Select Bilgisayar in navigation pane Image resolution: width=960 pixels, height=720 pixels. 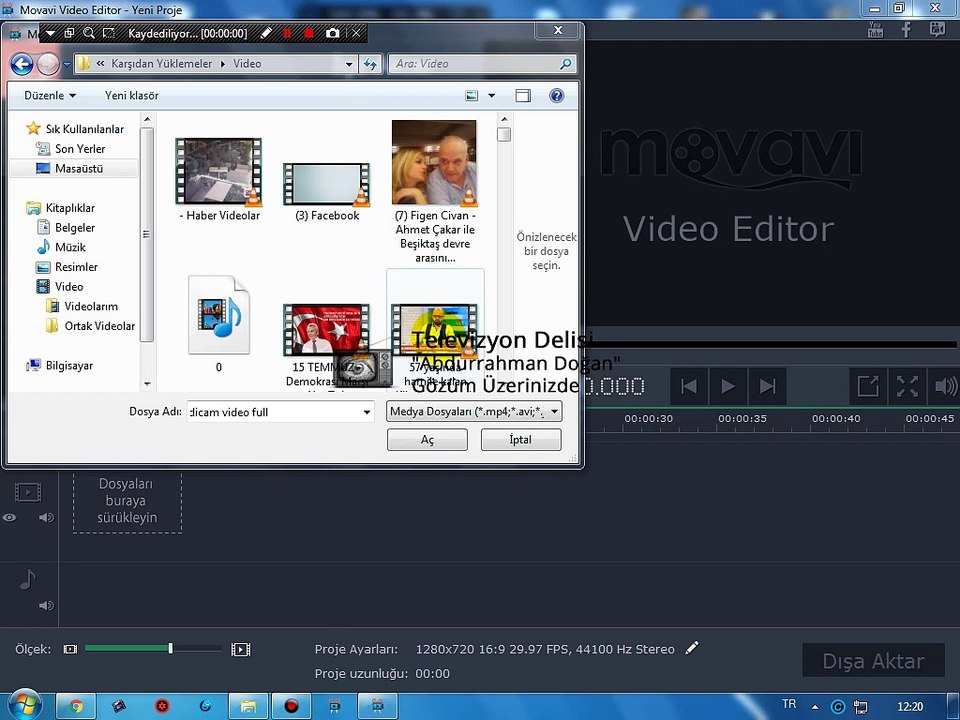tap(69, 366)
